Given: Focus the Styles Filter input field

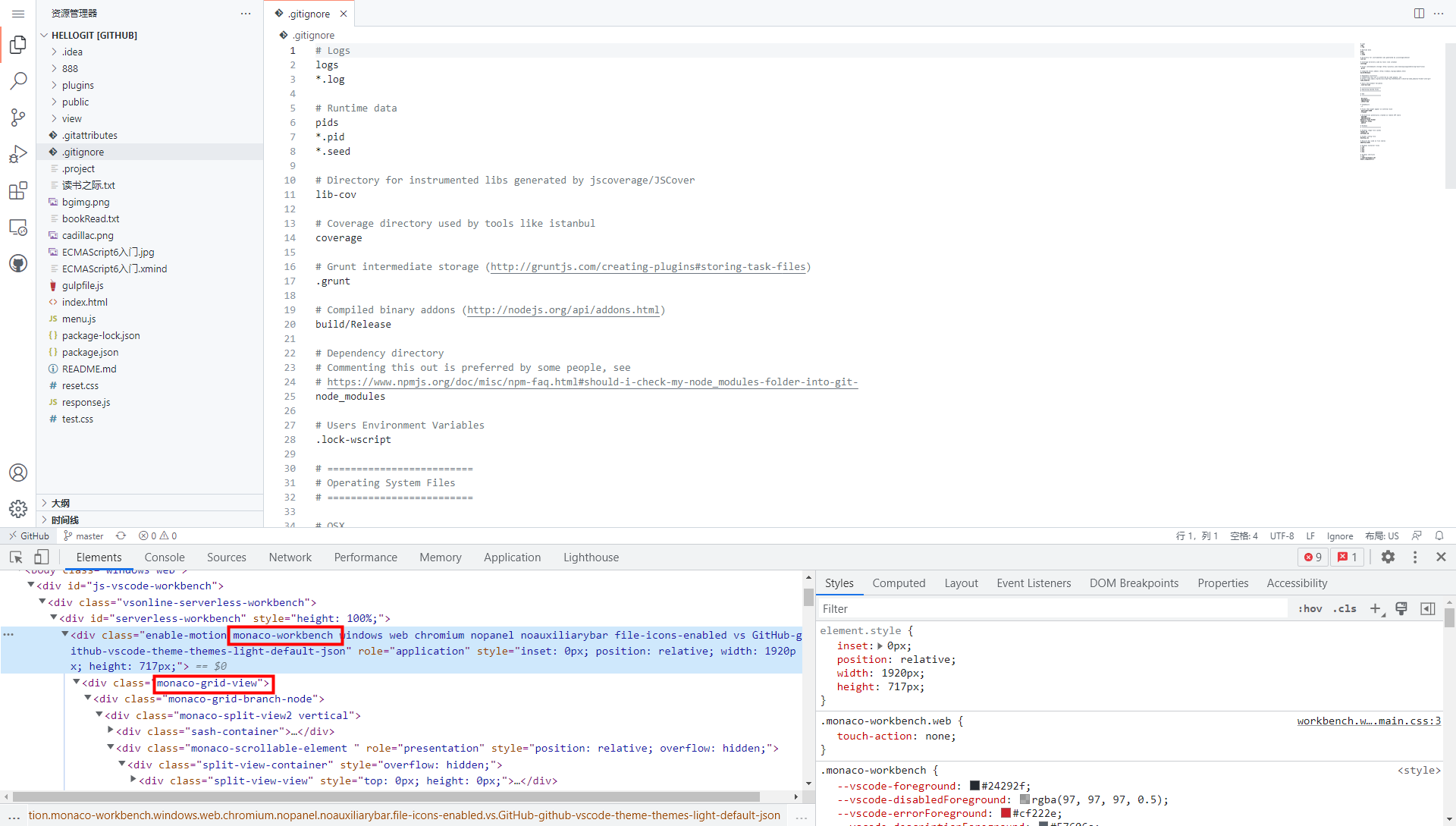Looking at the screenshot, I should pyautogui.click(x=1050, y=608).
